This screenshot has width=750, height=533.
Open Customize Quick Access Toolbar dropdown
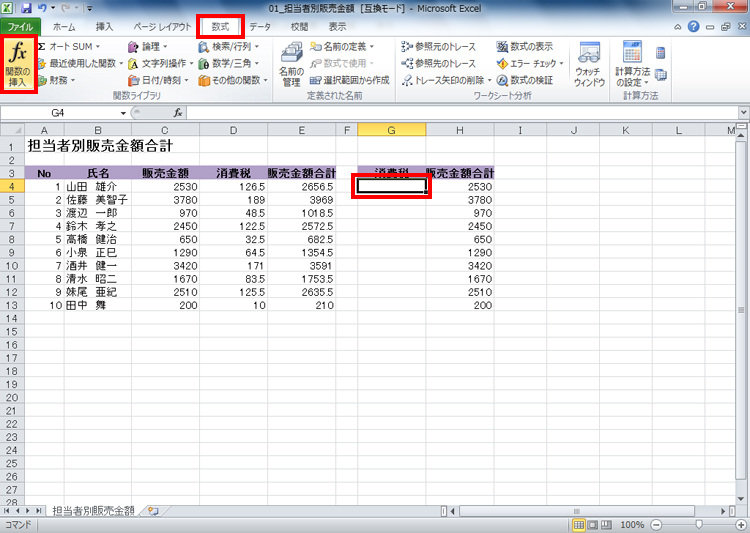point(90,8)
